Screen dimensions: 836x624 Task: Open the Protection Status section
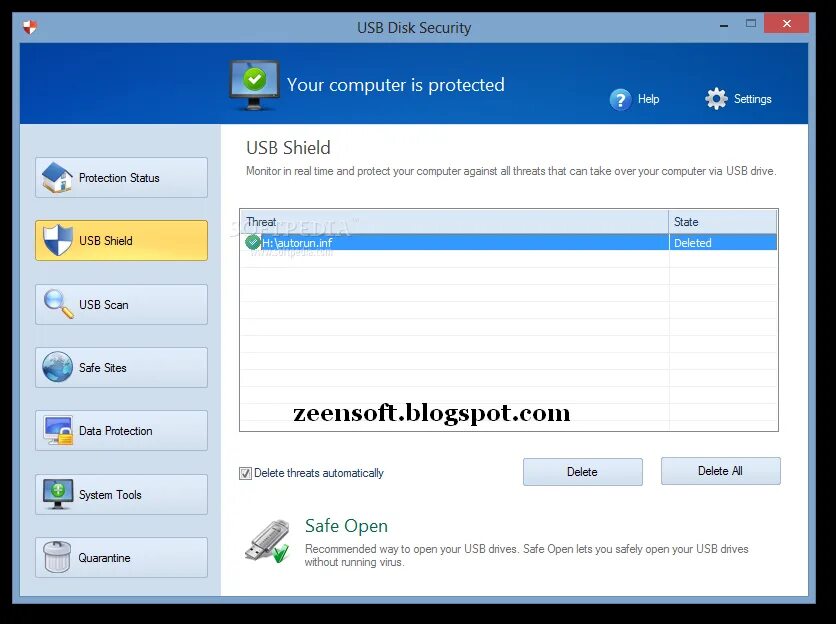tap(122, 178)
